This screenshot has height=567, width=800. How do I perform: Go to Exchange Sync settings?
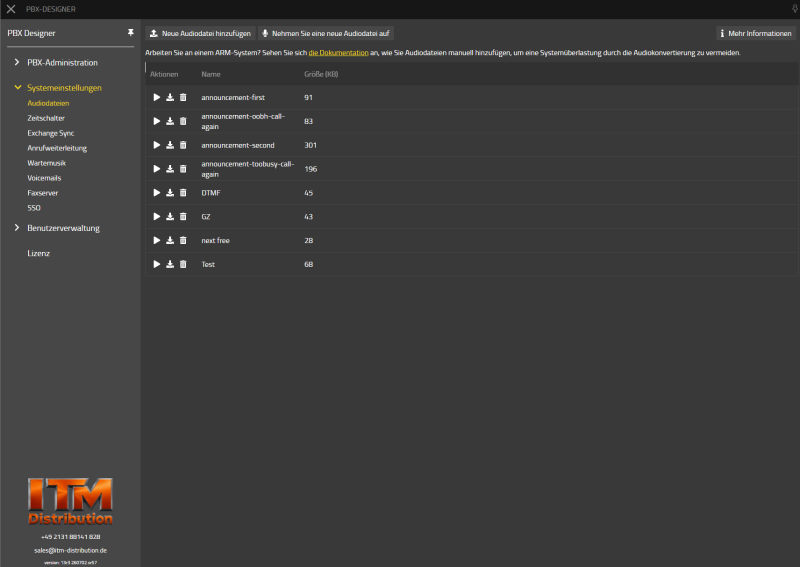(51, 133)
